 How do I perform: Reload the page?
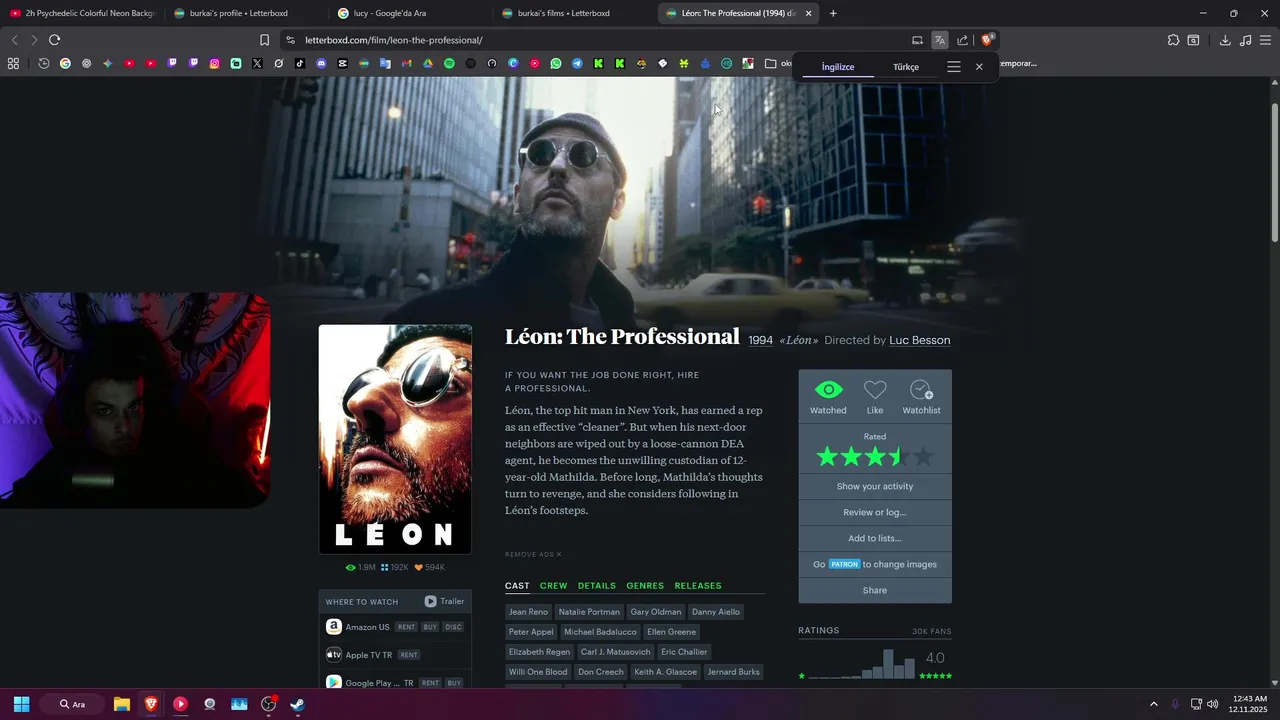54,40
